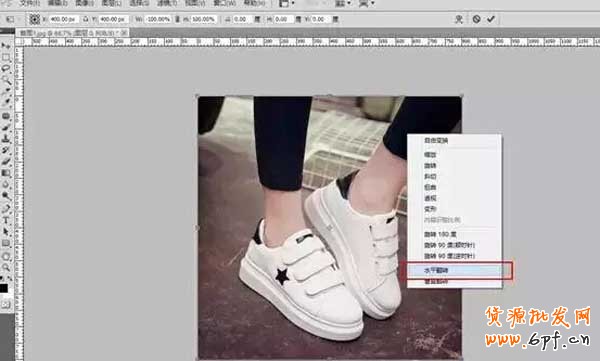Select the Rectangle shape tool
The image size is (600, 361).
(6, 243)
